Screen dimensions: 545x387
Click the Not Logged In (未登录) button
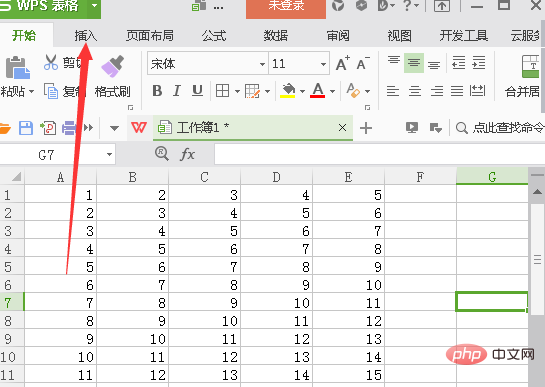tap(286, 8)
